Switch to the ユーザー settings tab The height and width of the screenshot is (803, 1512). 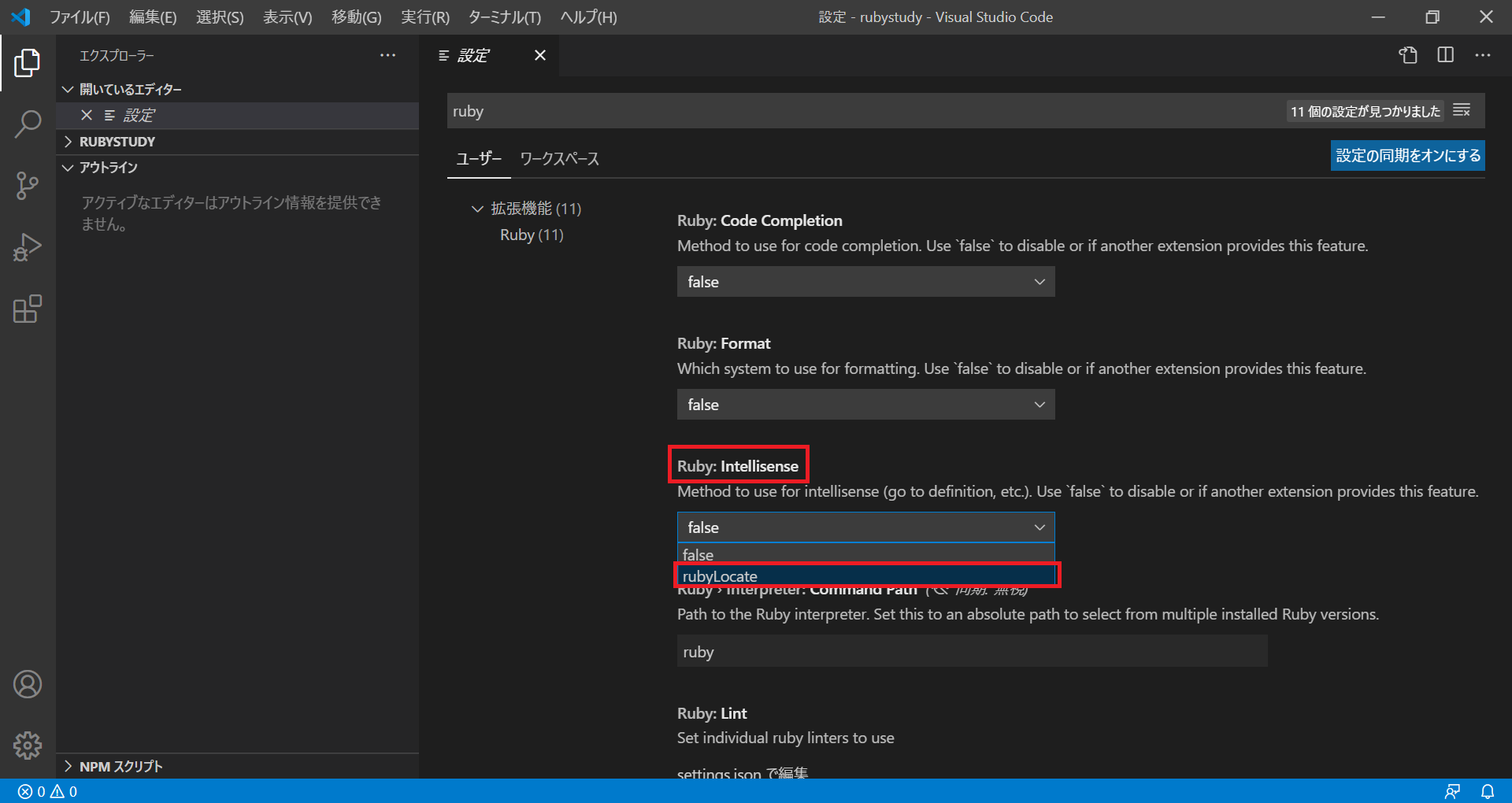click(x=479, y=158)
